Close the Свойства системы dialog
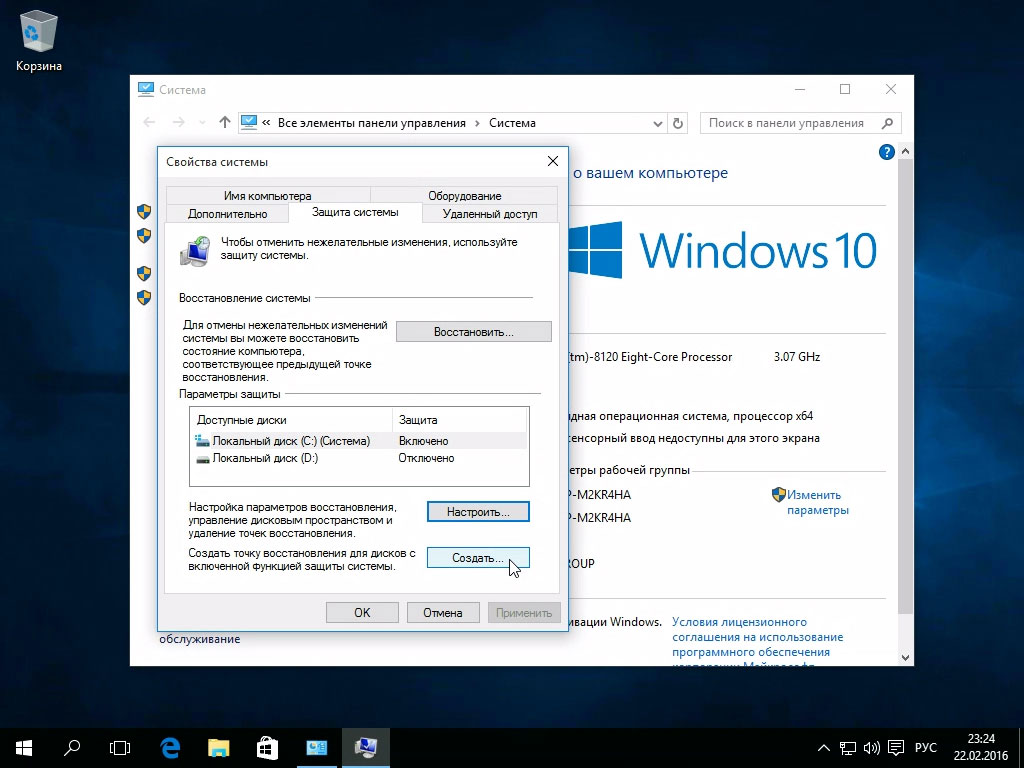Image resolution: width=1024 pixels, height=768 pixels. [552, 161]
